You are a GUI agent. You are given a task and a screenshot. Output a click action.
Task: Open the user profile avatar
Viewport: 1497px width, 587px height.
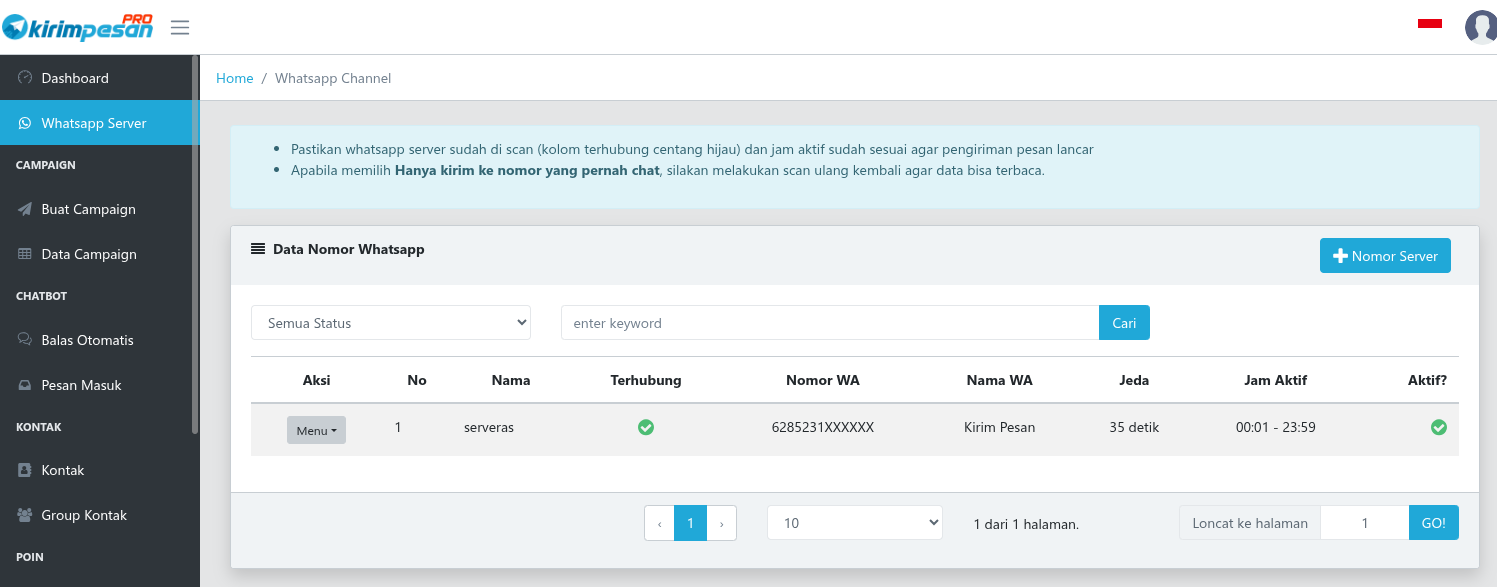(1480, 27)
